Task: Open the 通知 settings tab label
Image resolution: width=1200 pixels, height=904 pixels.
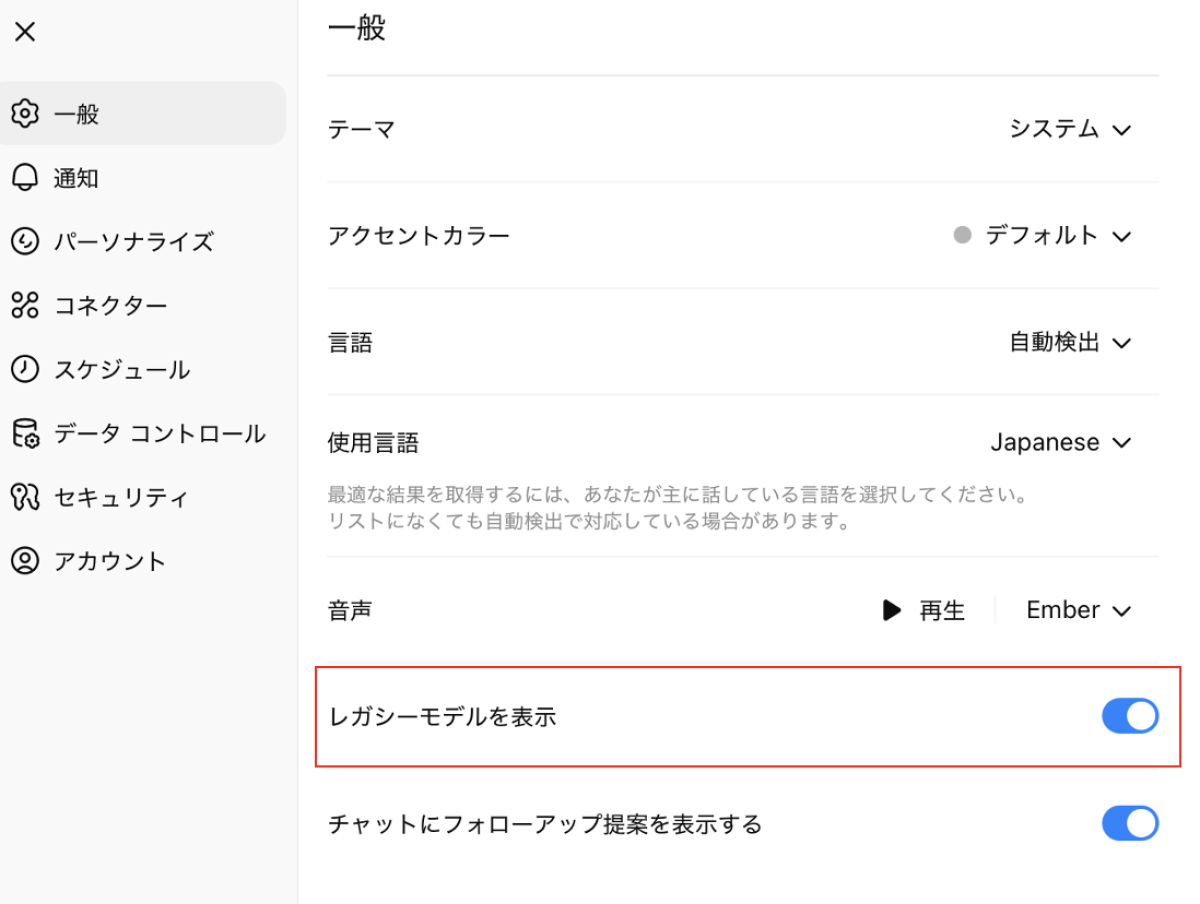Action: click(76, 178)
